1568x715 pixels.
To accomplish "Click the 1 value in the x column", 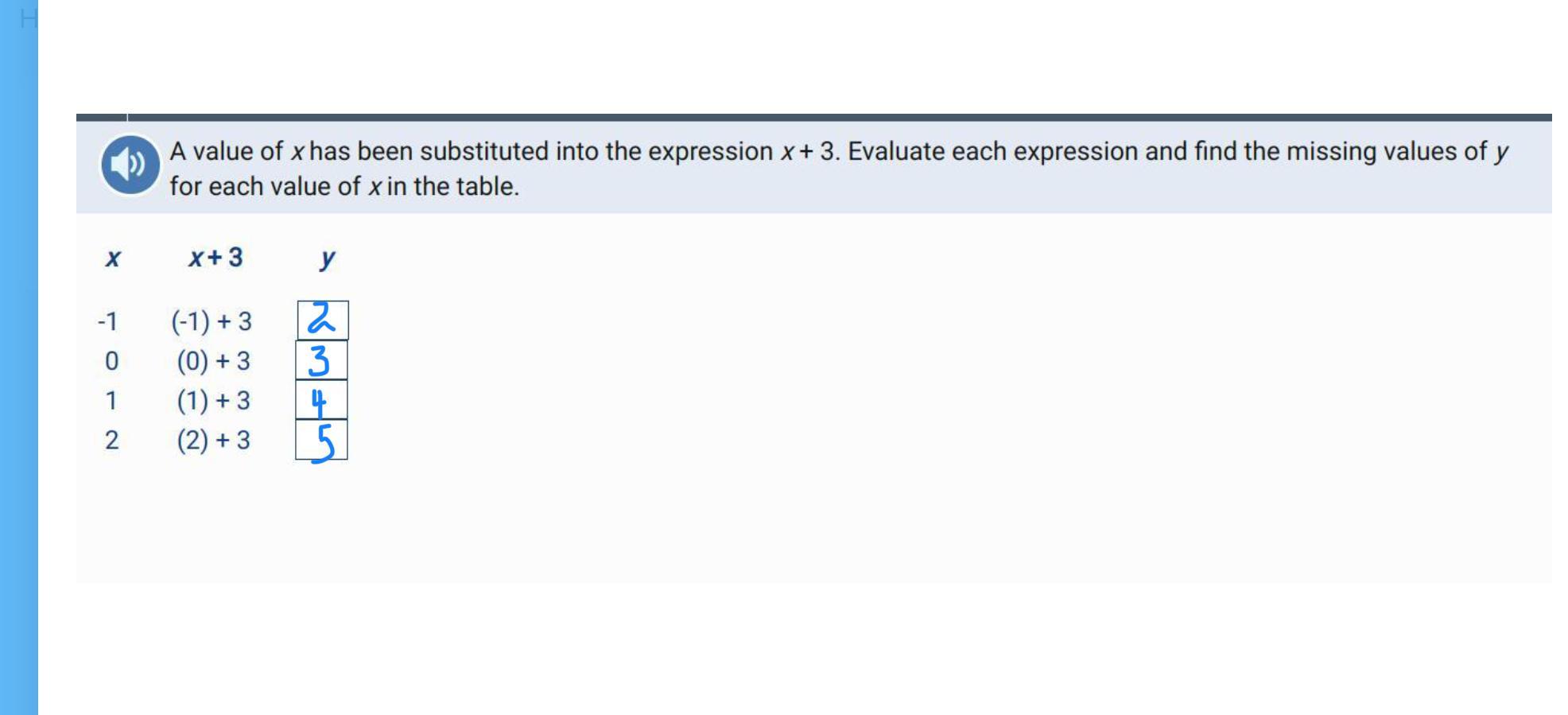I will tap(111, 400).
